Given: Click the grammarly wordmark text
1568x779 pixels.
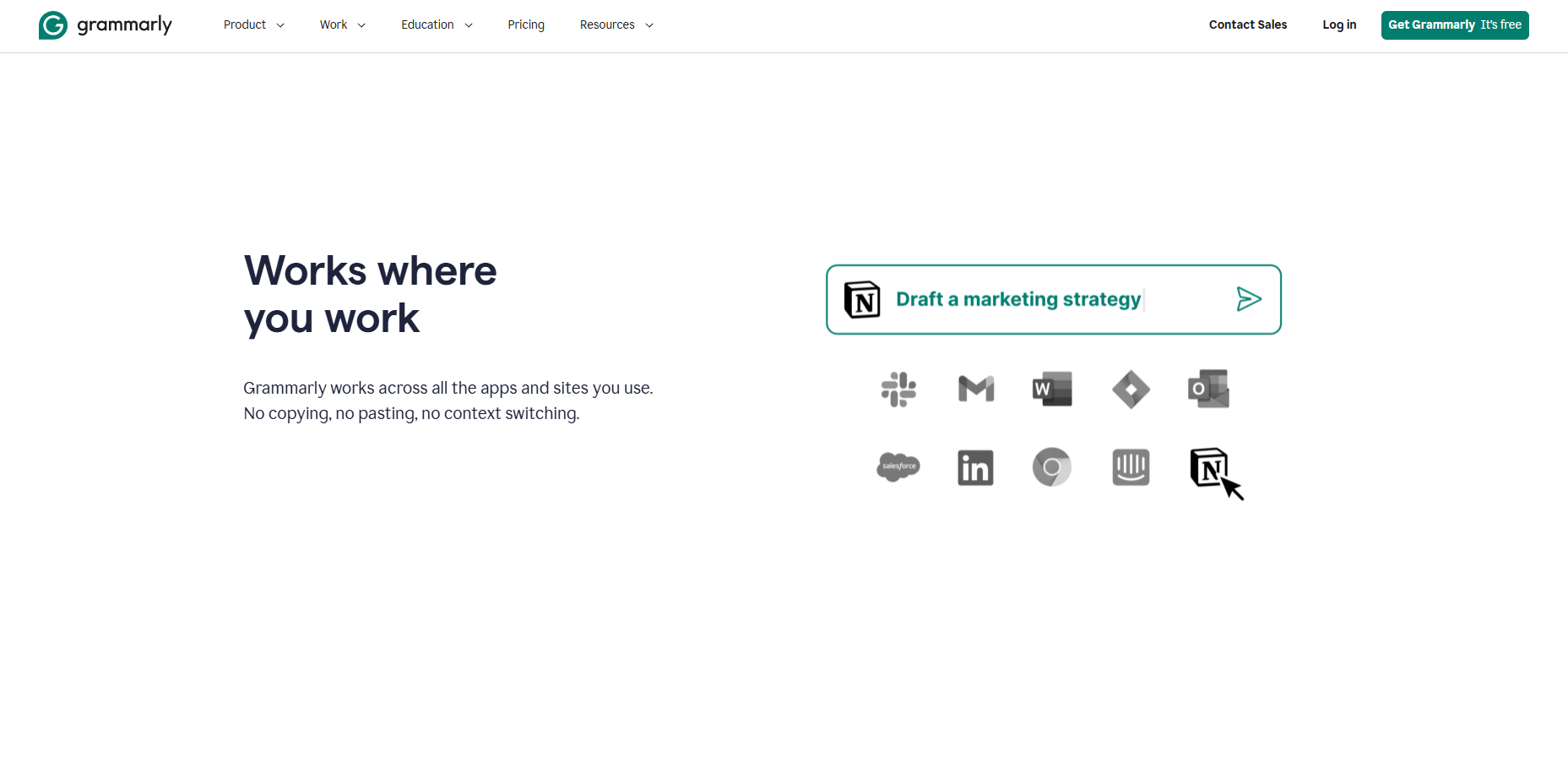Looking at the screenshot, I should [x=125, y=25].
